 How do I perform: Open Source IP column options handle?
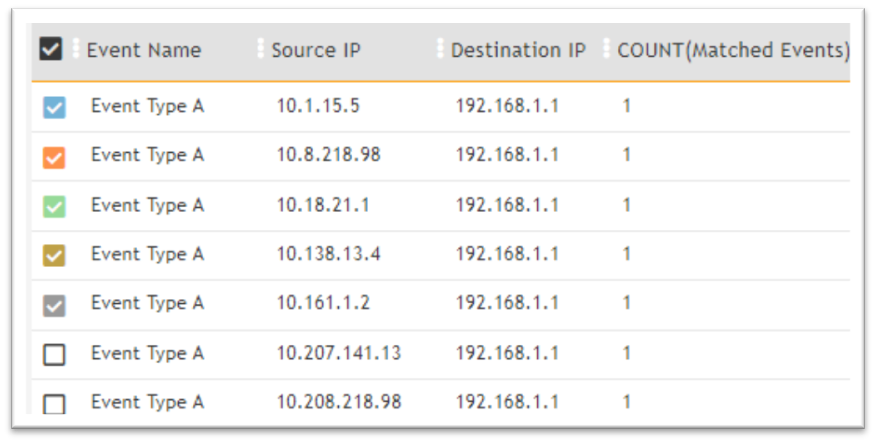tap(261, 49)
